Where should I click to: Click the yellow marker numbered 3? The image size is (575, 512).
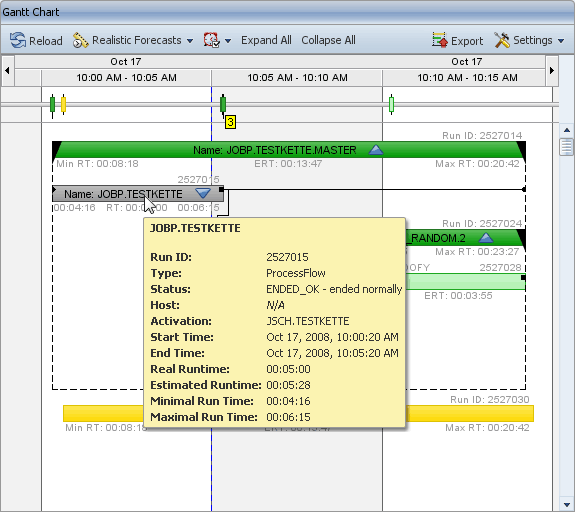tap(230, 122)
